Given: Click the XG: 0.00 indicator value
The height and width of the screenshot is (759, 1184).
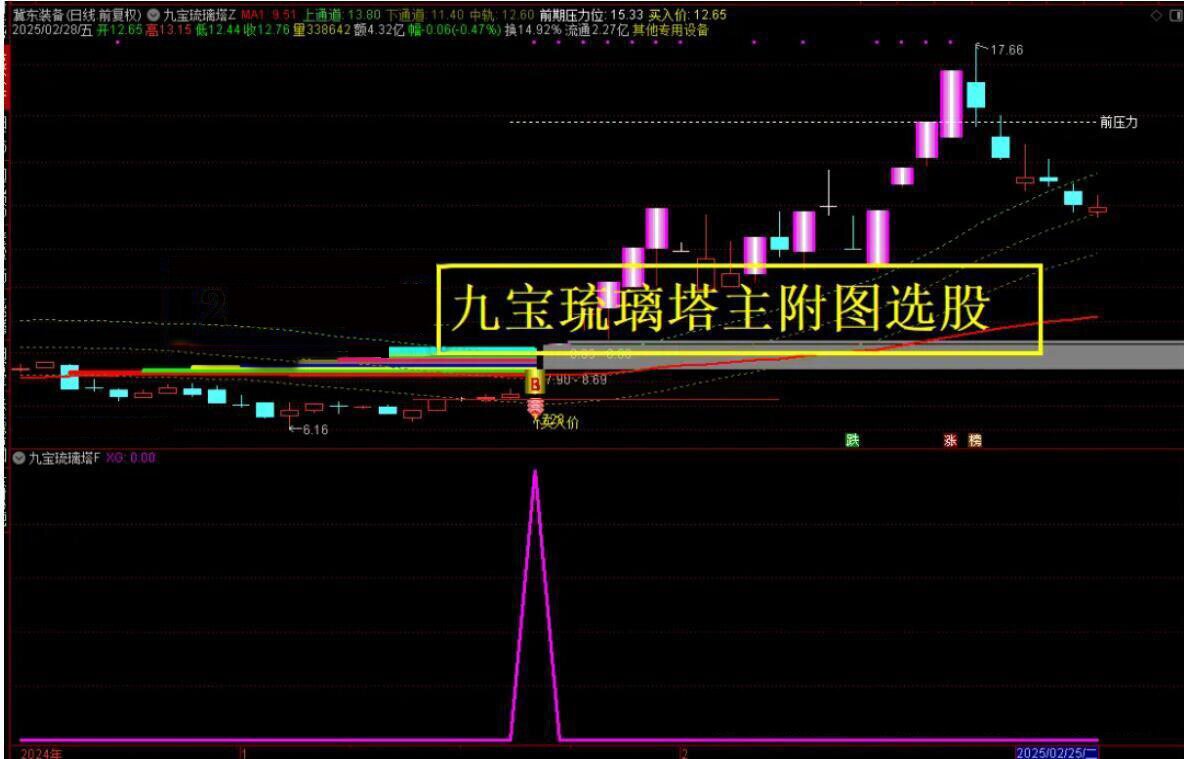Looking at the screenshot, I should coord(130,458).
